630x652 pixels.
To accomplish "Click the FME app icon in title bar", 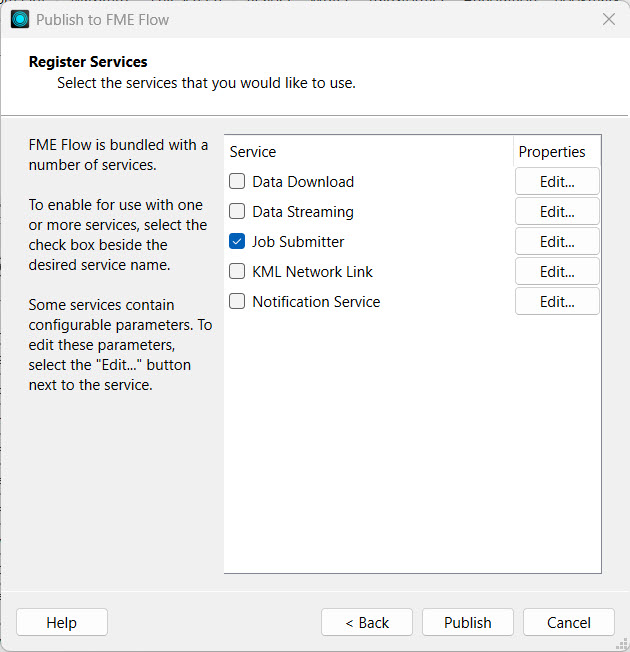I will click(20, 19).
